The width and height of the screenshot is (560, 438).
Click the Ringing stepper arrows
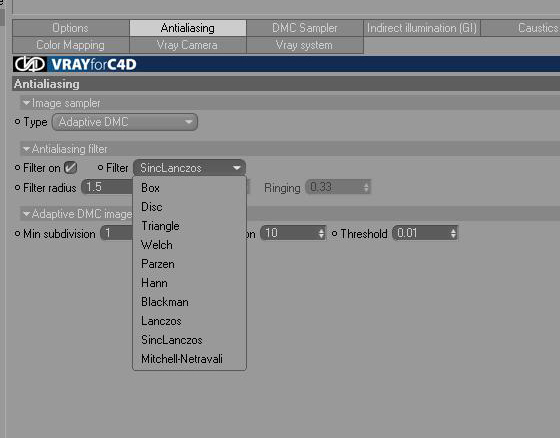[x=366, y=187]
